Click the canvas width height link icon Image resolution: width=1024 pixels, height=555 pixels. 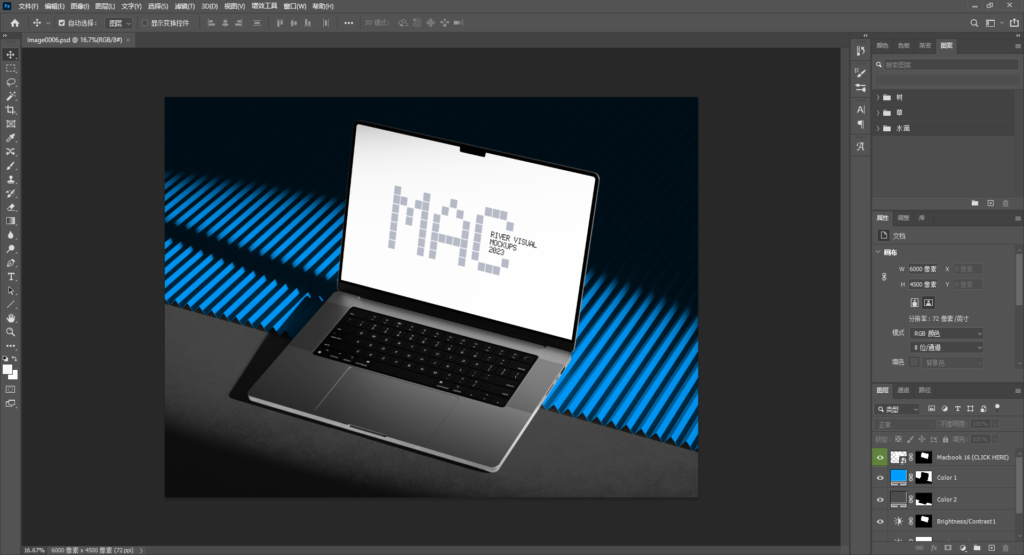tap(884, 277)
